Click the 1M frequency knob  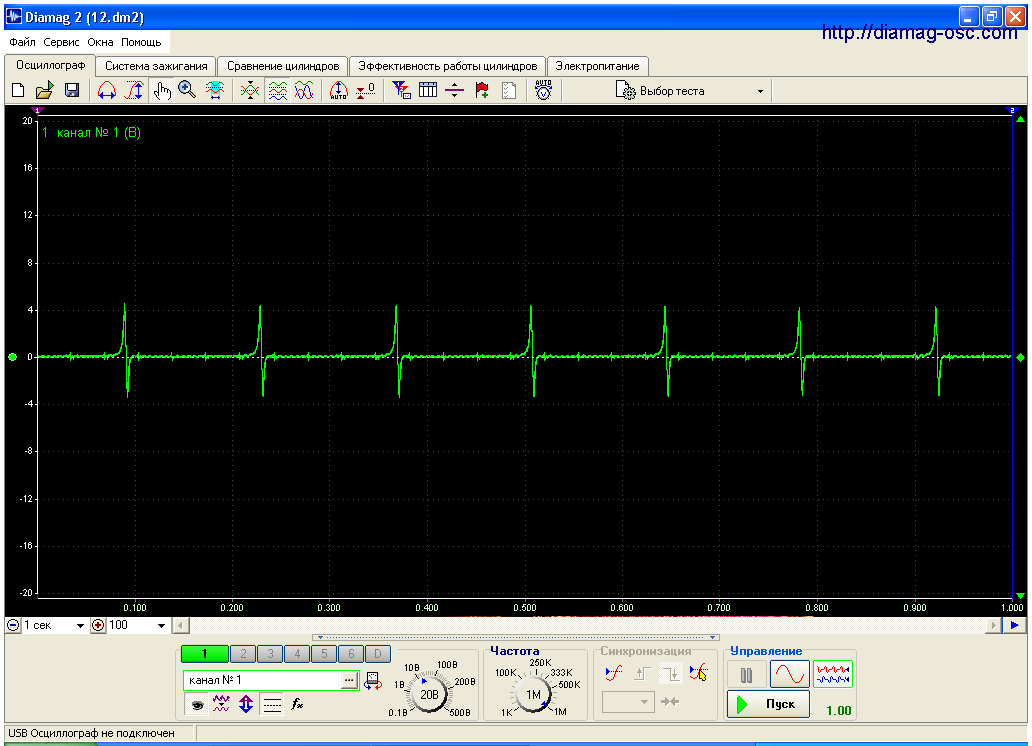click(533, 694)
